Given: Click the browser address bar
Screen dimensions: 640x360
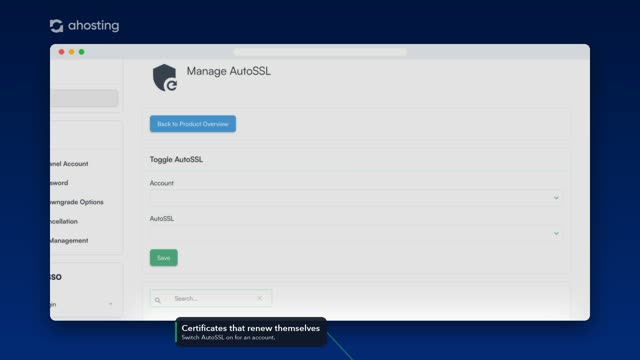Looking at the screenshot, I should [x=320, y=52].
